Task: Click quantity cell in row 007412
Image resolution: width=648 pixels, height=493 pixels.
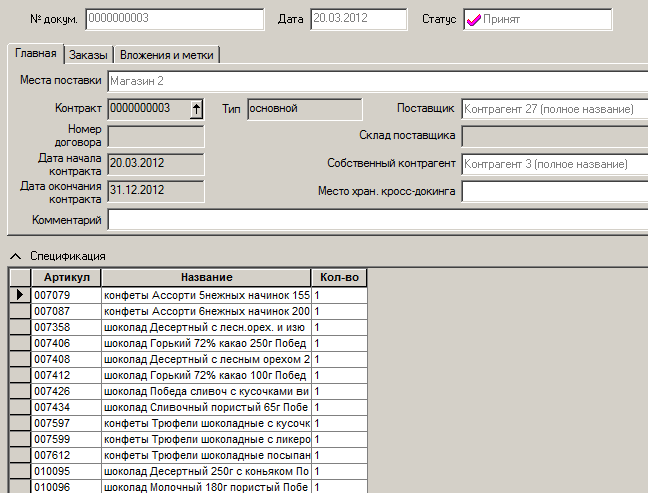Action: coord(339,375)
